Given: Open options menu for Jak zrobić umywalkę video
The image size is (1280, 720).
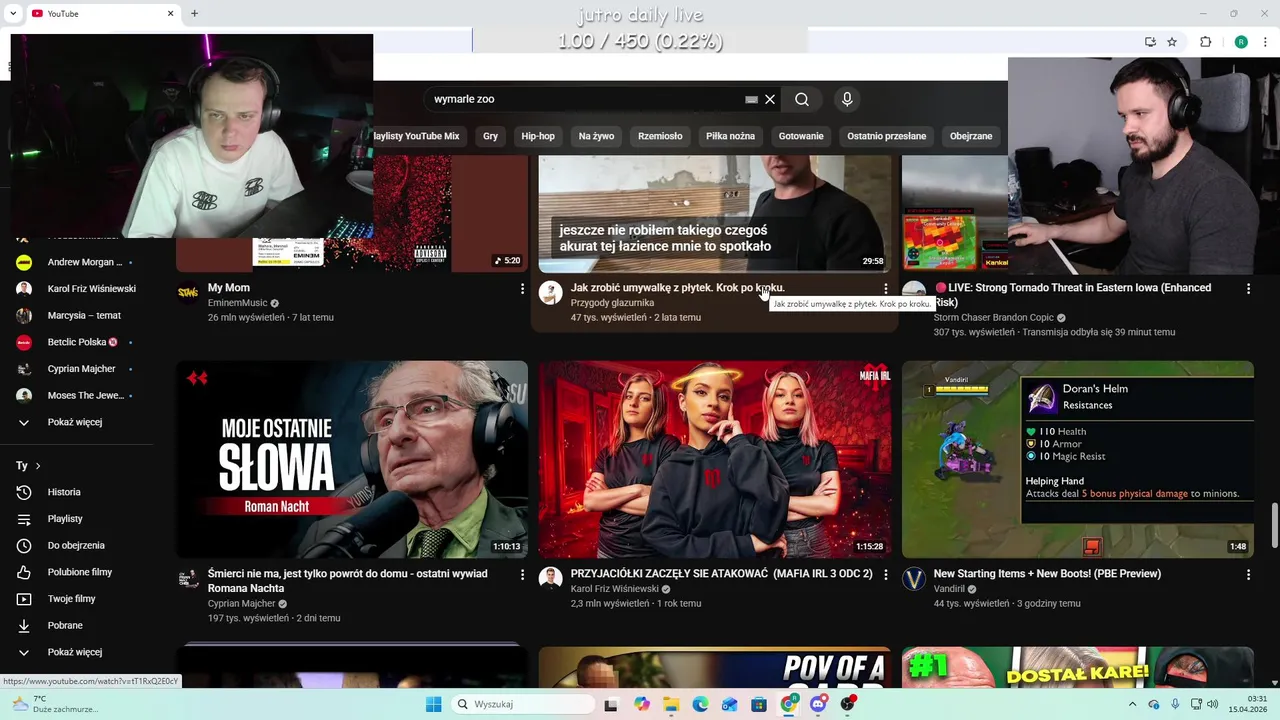Looking at the screenshot, I should pyautogui.click(x=885, y=289).
